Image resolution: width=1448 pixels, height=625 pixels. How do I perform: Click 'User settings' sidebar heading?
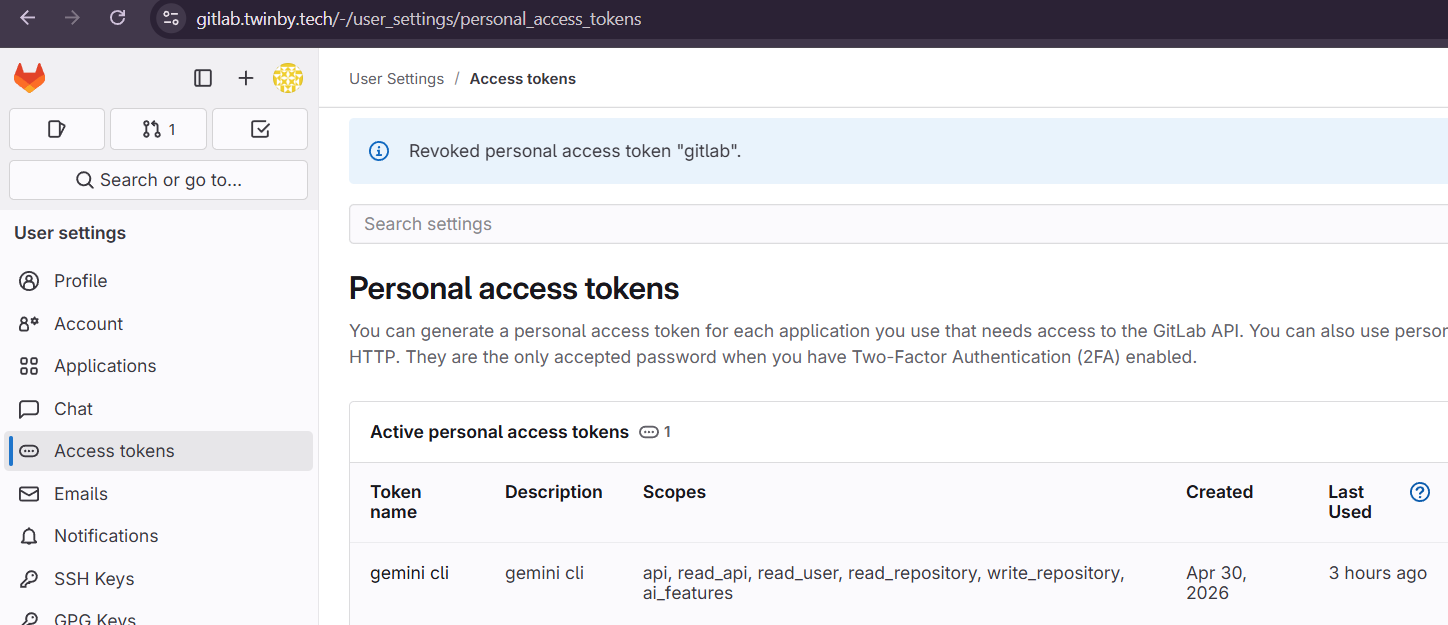coord(70,233)
